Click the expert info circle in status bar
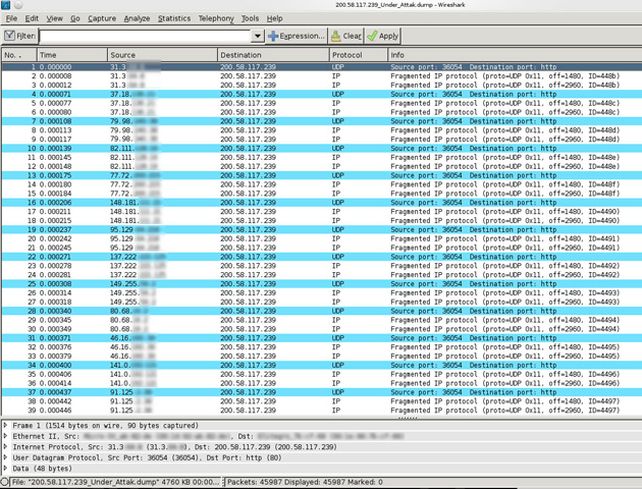Screen dimensions: 642x489 [x=4, y=482]
